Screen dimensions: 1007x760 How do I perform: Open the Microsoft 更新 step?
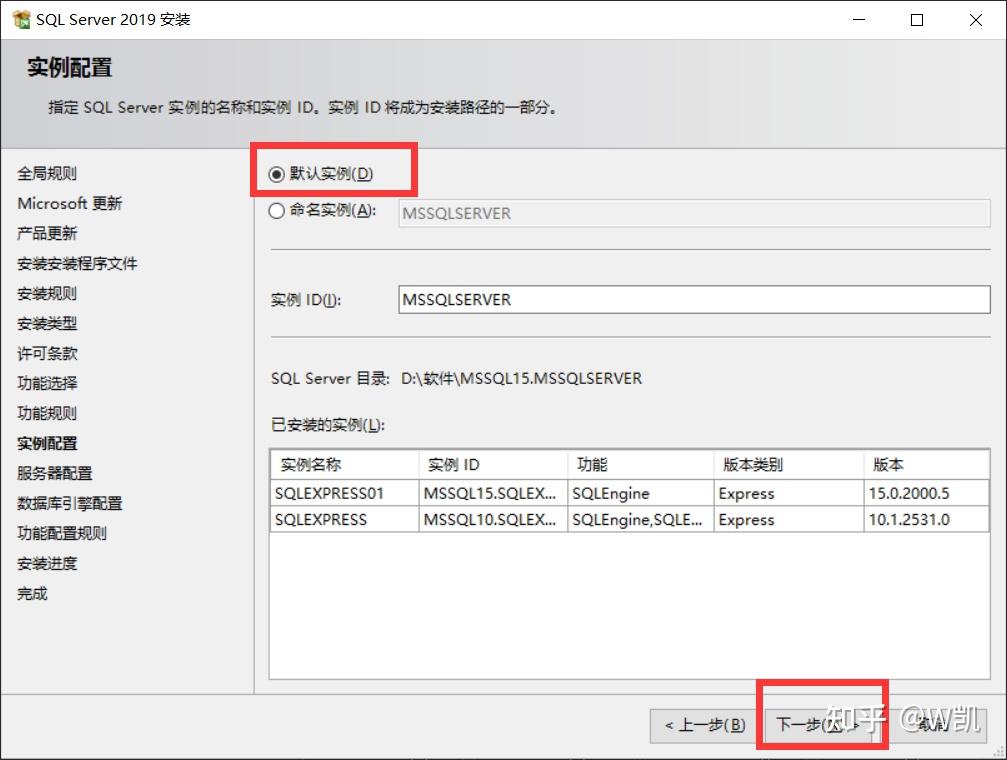(x=69, y=204)
